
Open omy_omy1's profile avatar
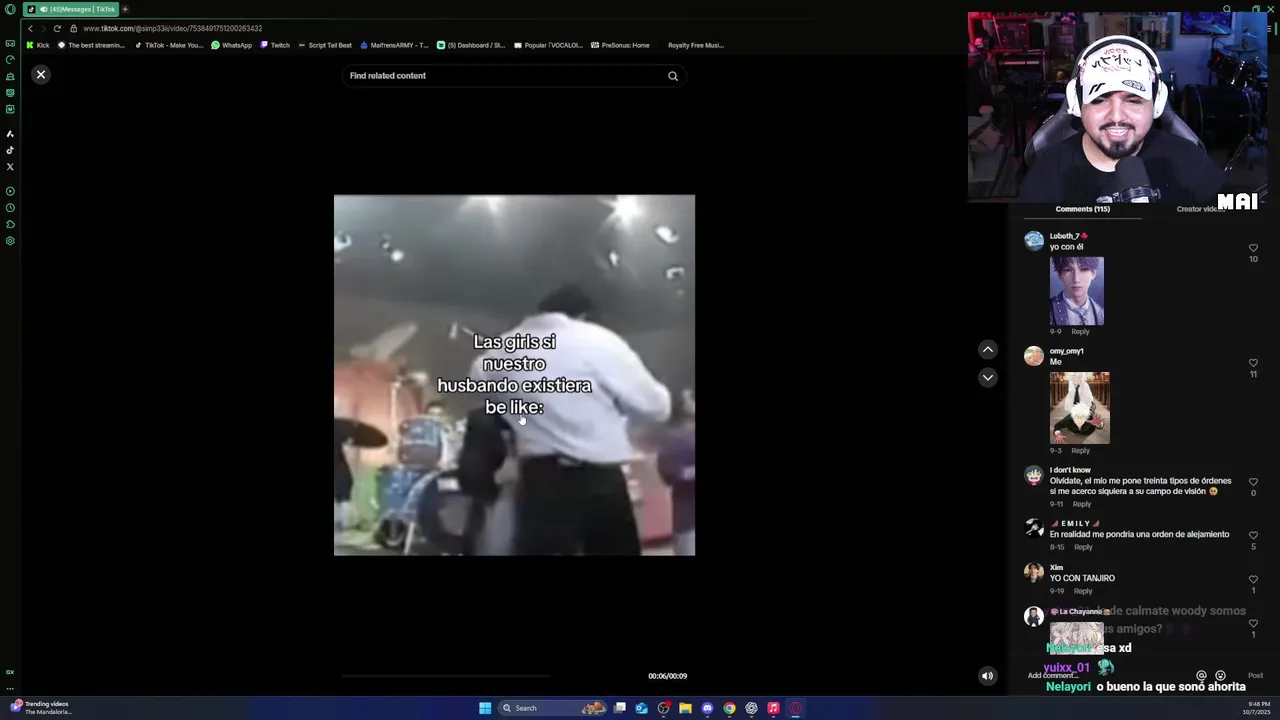point(1034,355)
